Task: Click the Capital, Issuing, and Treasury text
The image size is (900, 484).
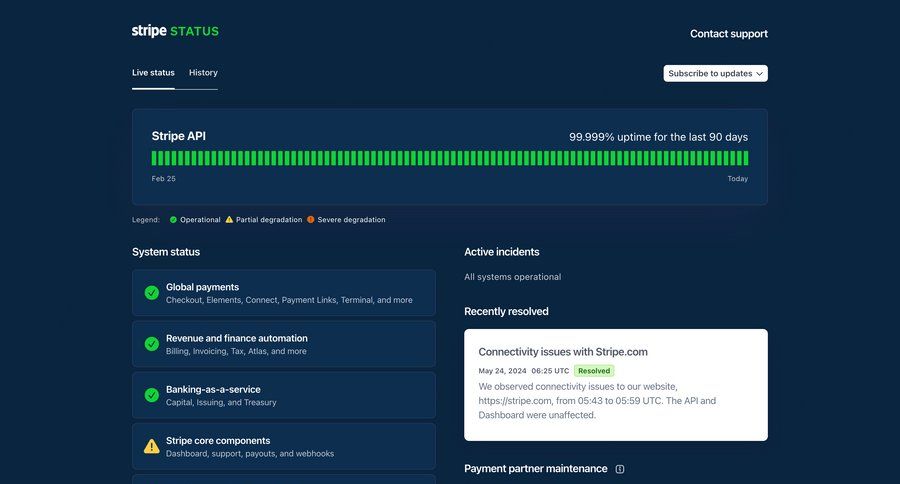Action: pos(221,402)
